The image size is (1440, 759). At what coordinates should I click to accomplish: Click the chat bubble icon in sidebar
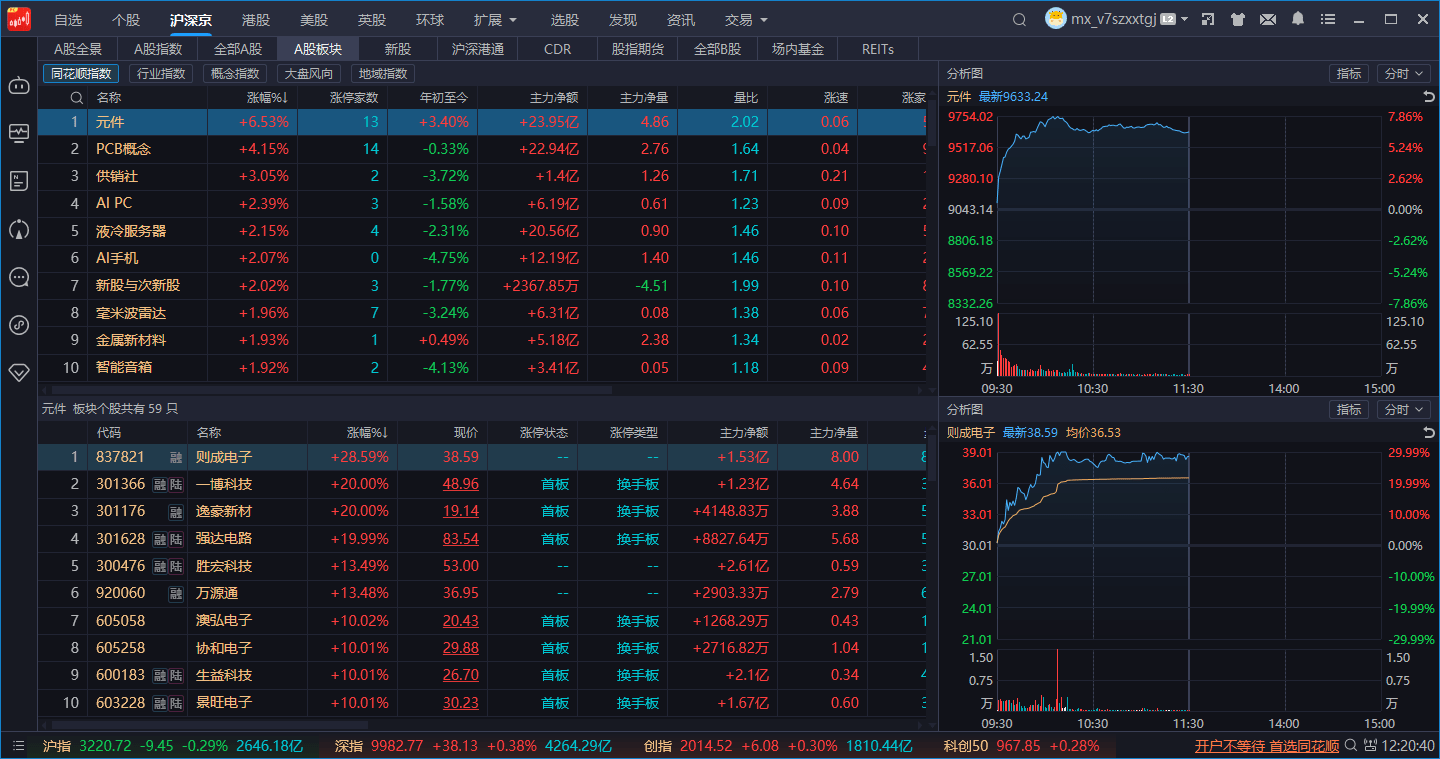[x=19, y=277]
